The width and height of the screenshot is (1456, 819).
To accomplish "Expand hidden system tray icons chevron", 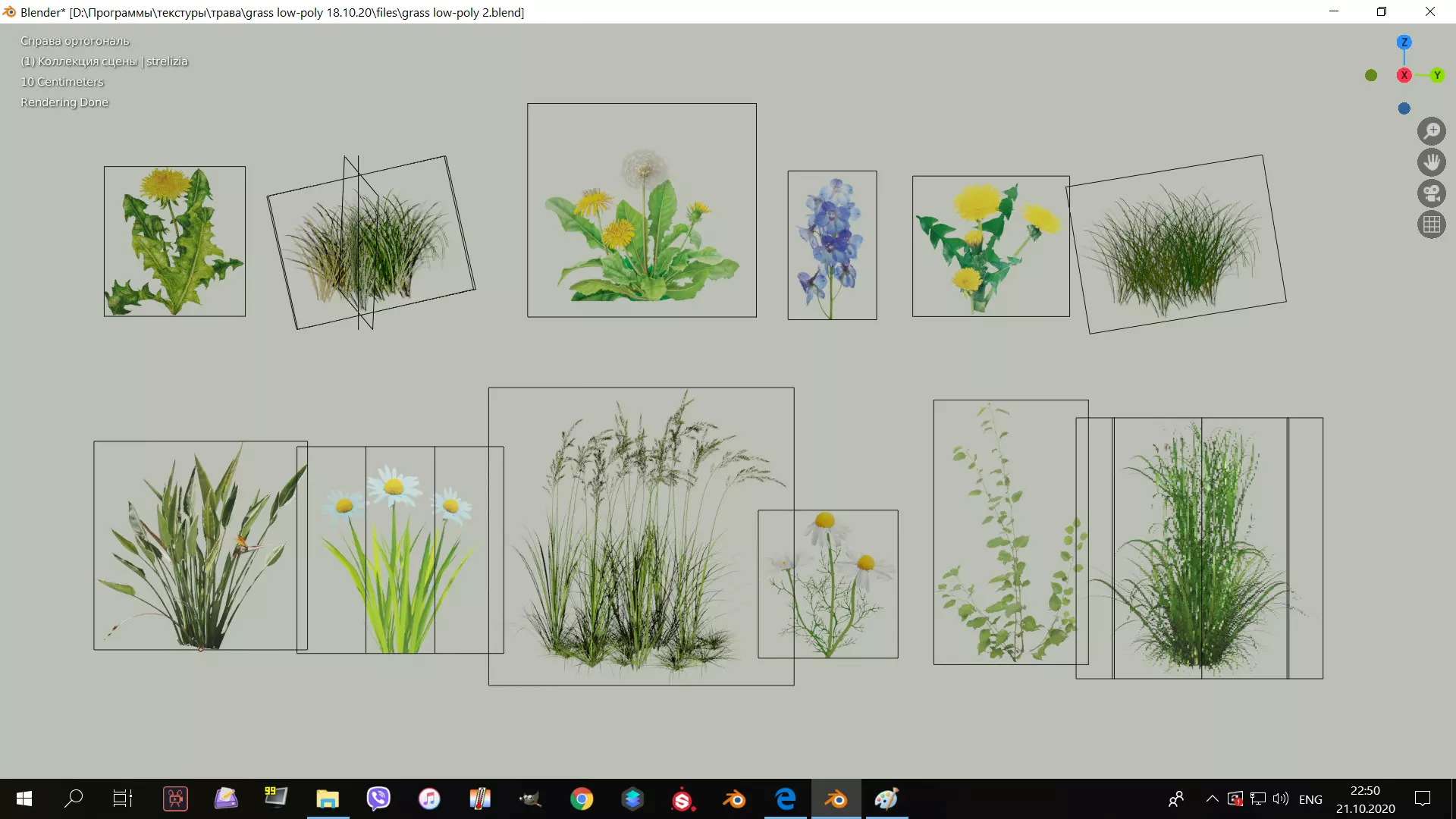I will click(x=1212, y=799).
